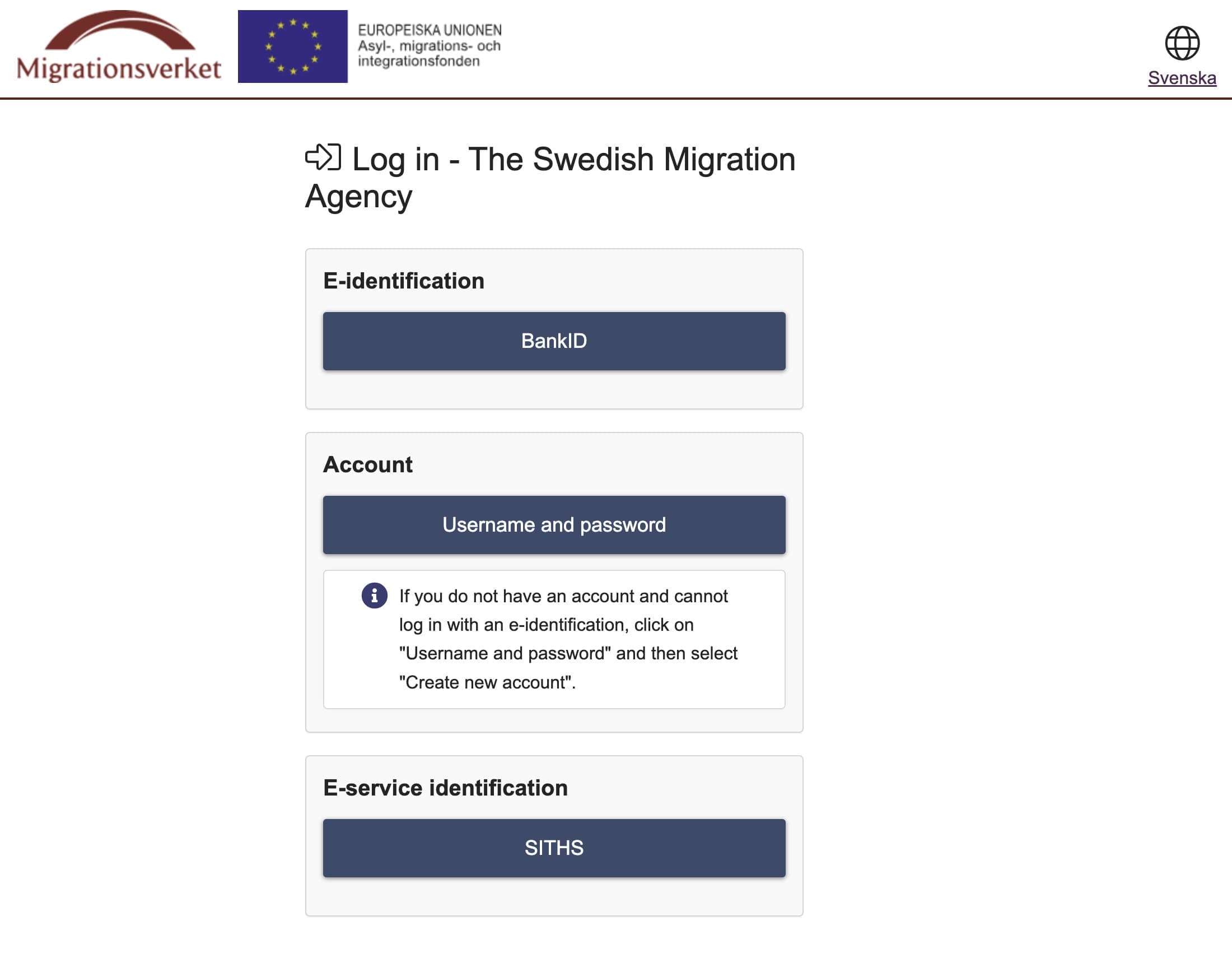Choose Username and password login button
The width and height of the screenshot is (1232, 958).
tap(554, 525)
